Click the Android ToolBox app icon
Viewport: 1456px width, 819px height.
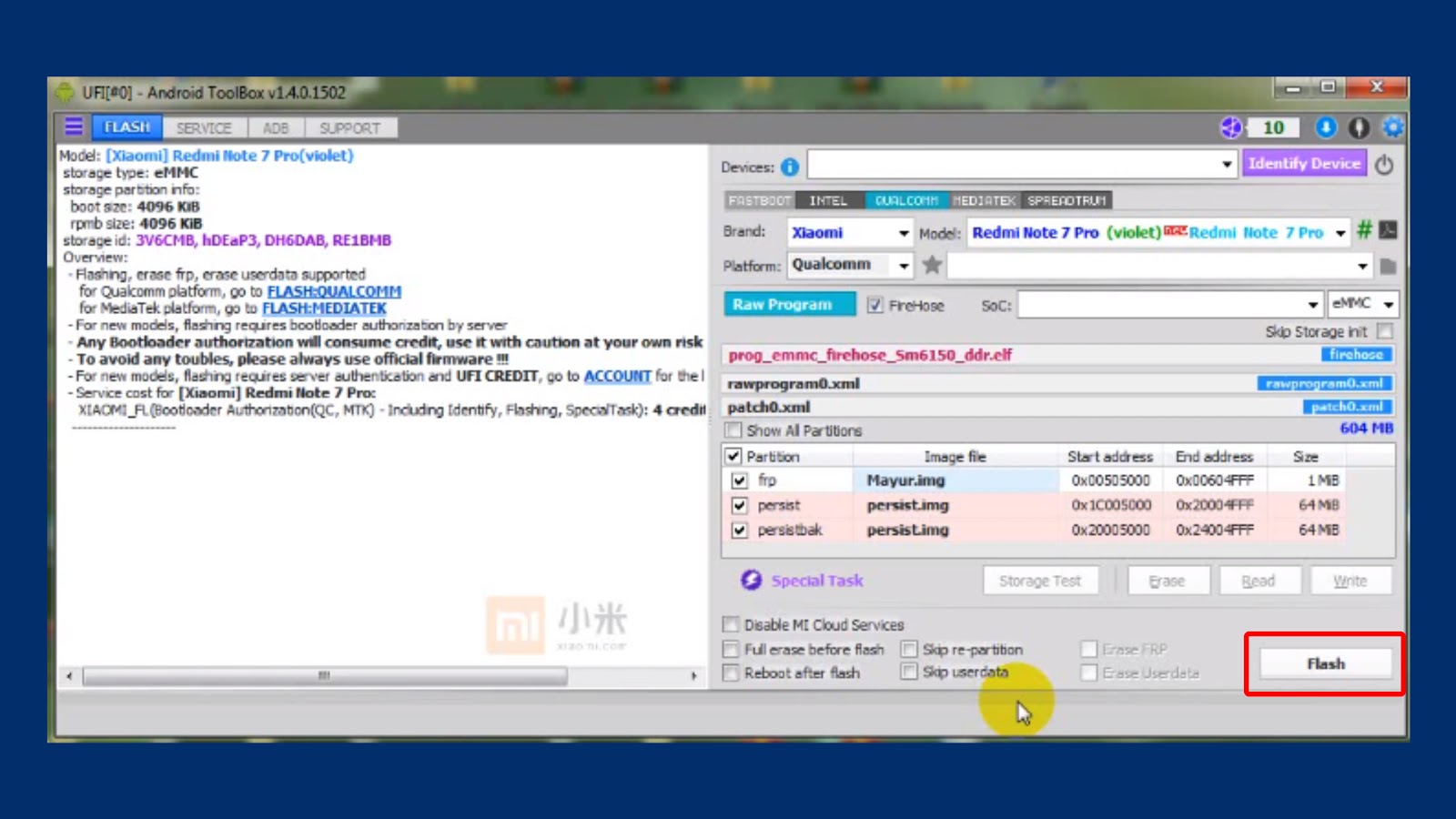pyautogui.click(x=65, y=92)
